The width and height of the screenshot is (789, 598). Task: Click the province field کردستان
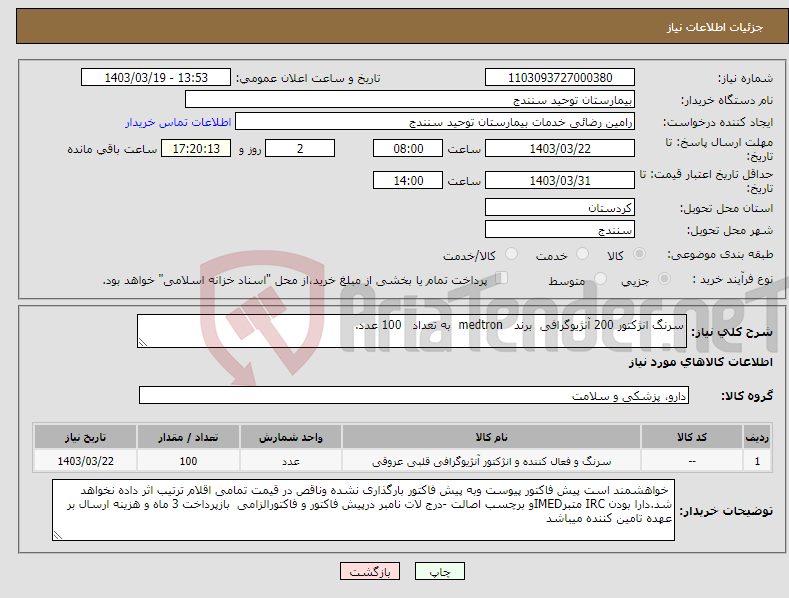(x=560, y=207)
